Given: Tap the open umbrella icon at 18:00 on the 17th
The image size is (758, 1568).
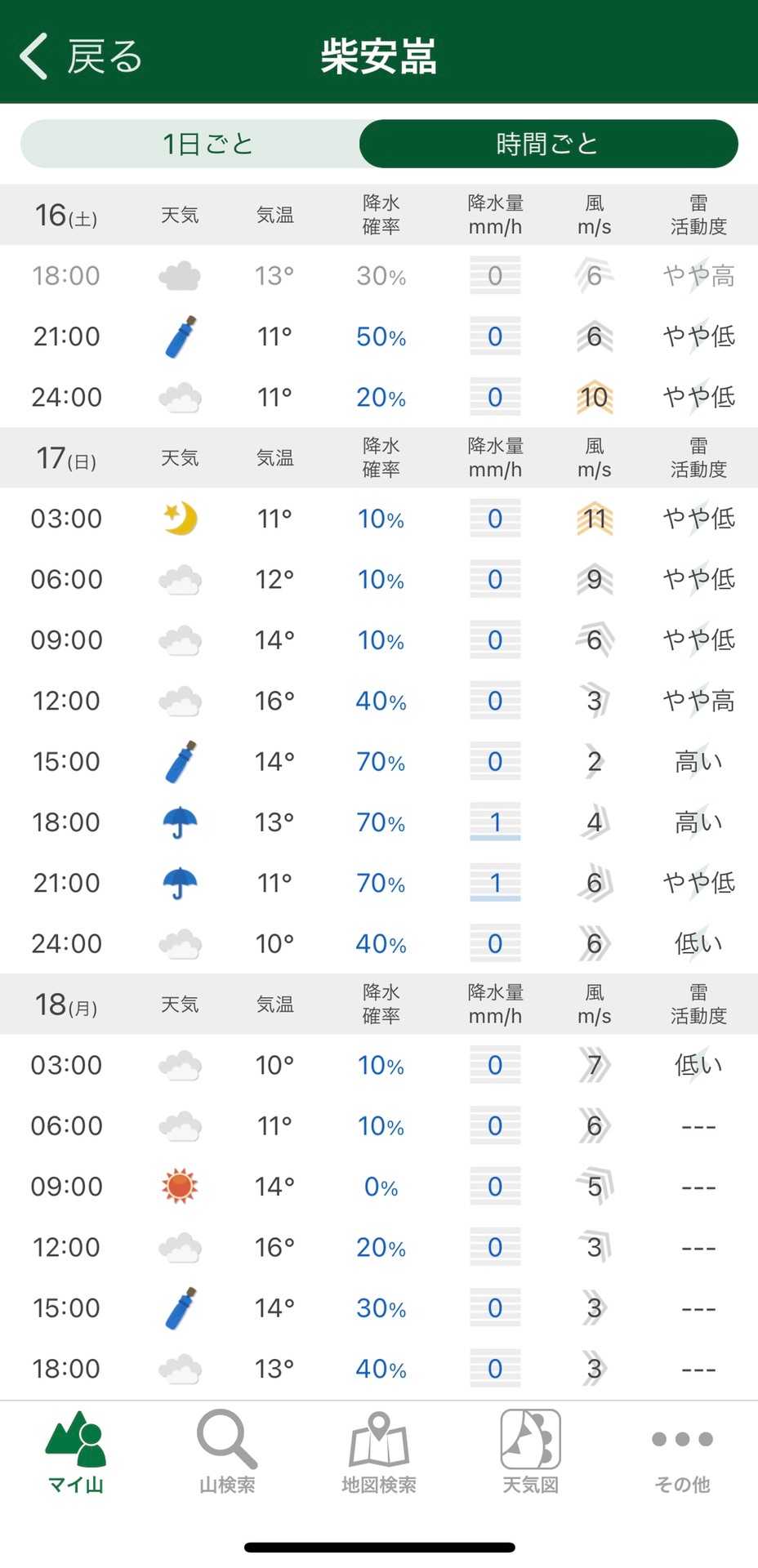Looking at the screenshot, I should click(180, 822).
